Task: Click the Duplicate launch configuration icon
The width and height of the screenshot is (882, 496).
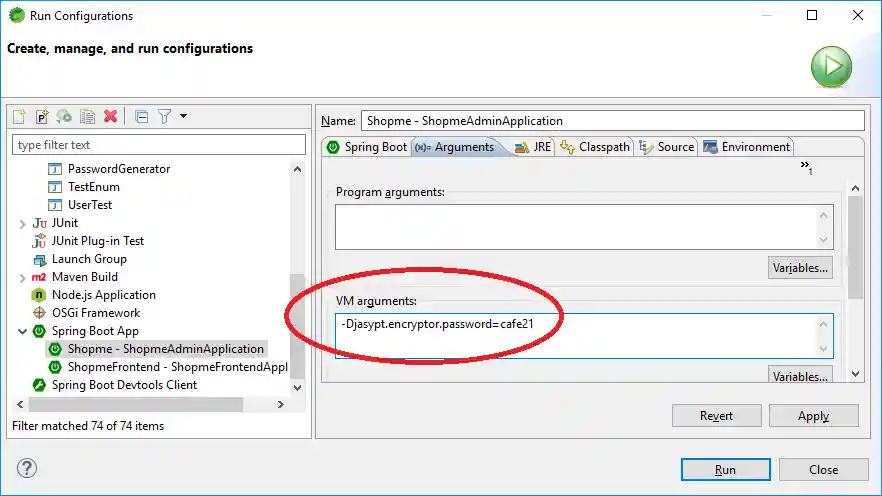Action: [x=87, y=116]
